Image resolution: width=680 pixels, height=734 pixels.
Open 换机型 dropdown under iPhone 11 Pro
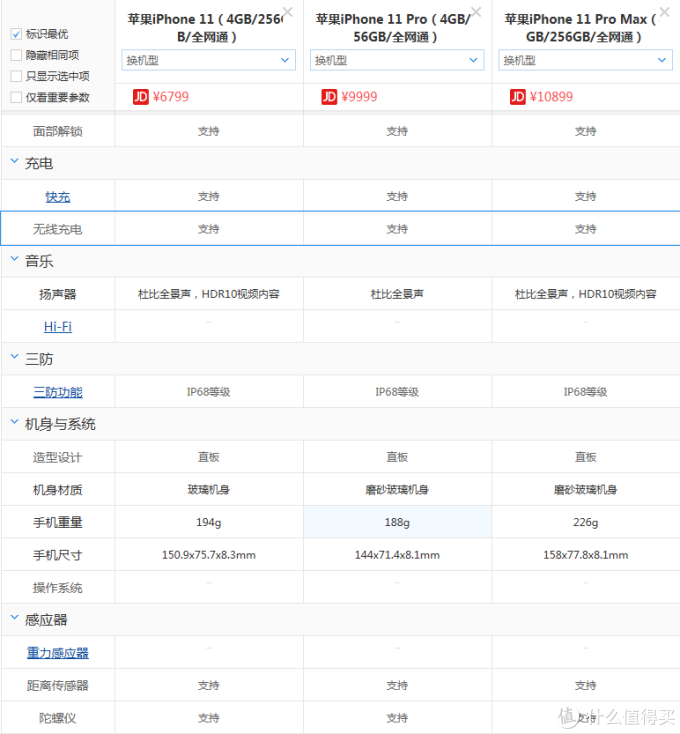(397, 60)
